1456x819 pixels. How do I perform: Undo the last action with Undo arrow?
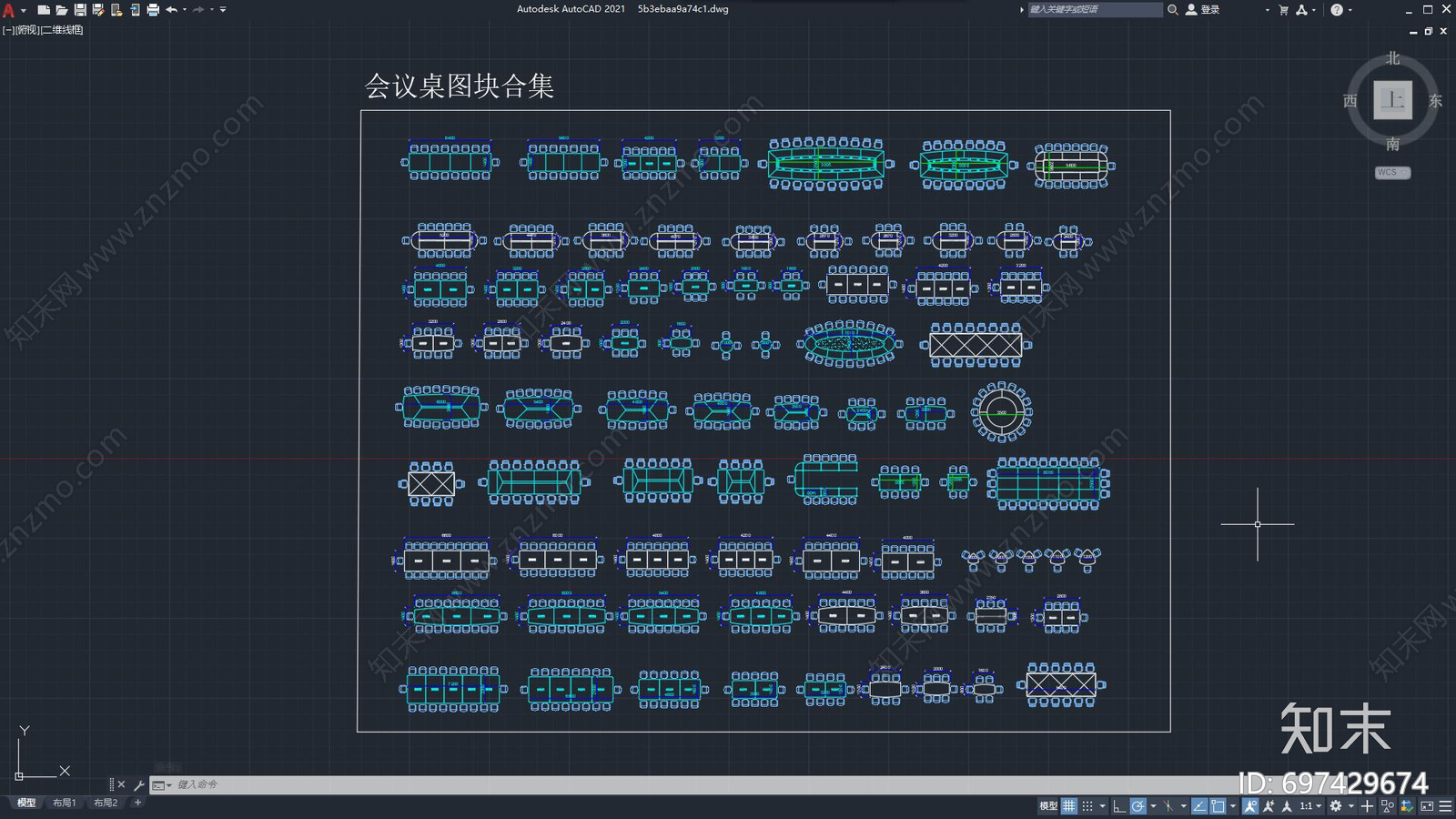tap(171, 9)
